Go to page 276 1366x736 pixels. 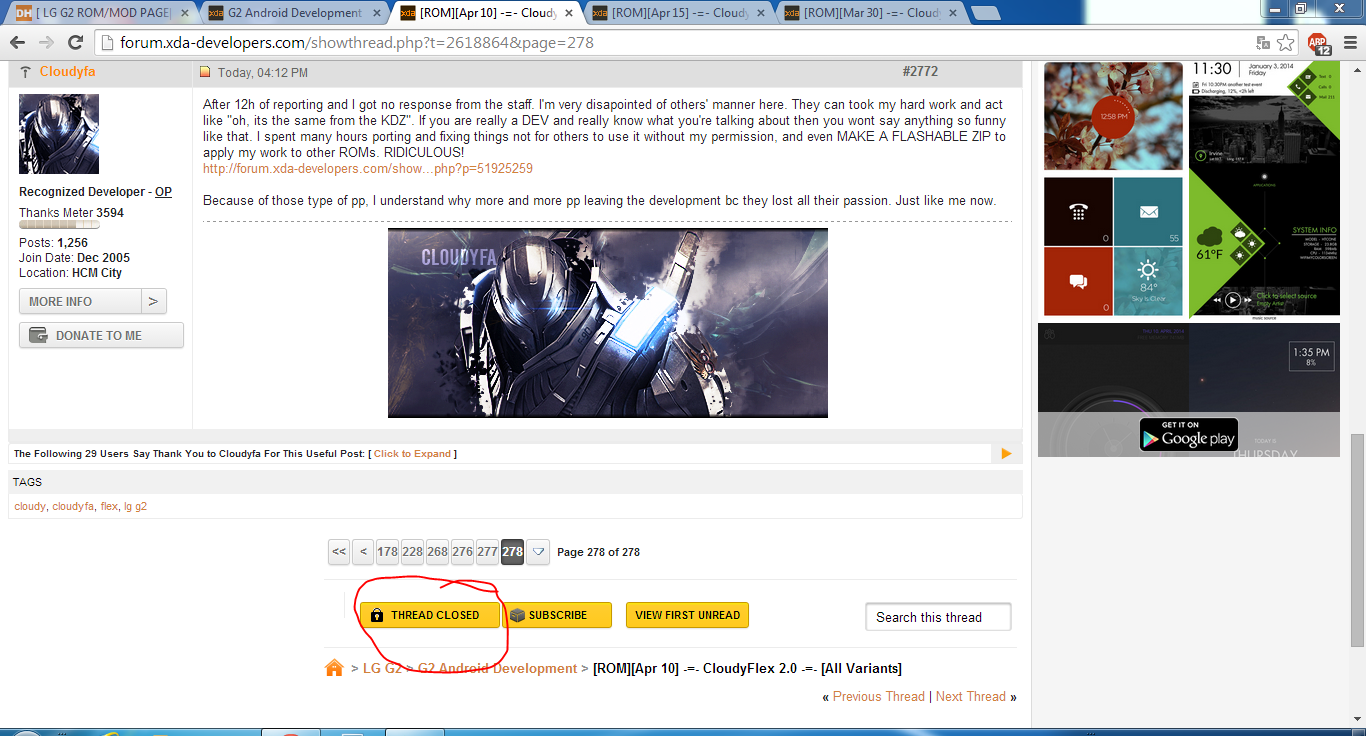[462, 552]
